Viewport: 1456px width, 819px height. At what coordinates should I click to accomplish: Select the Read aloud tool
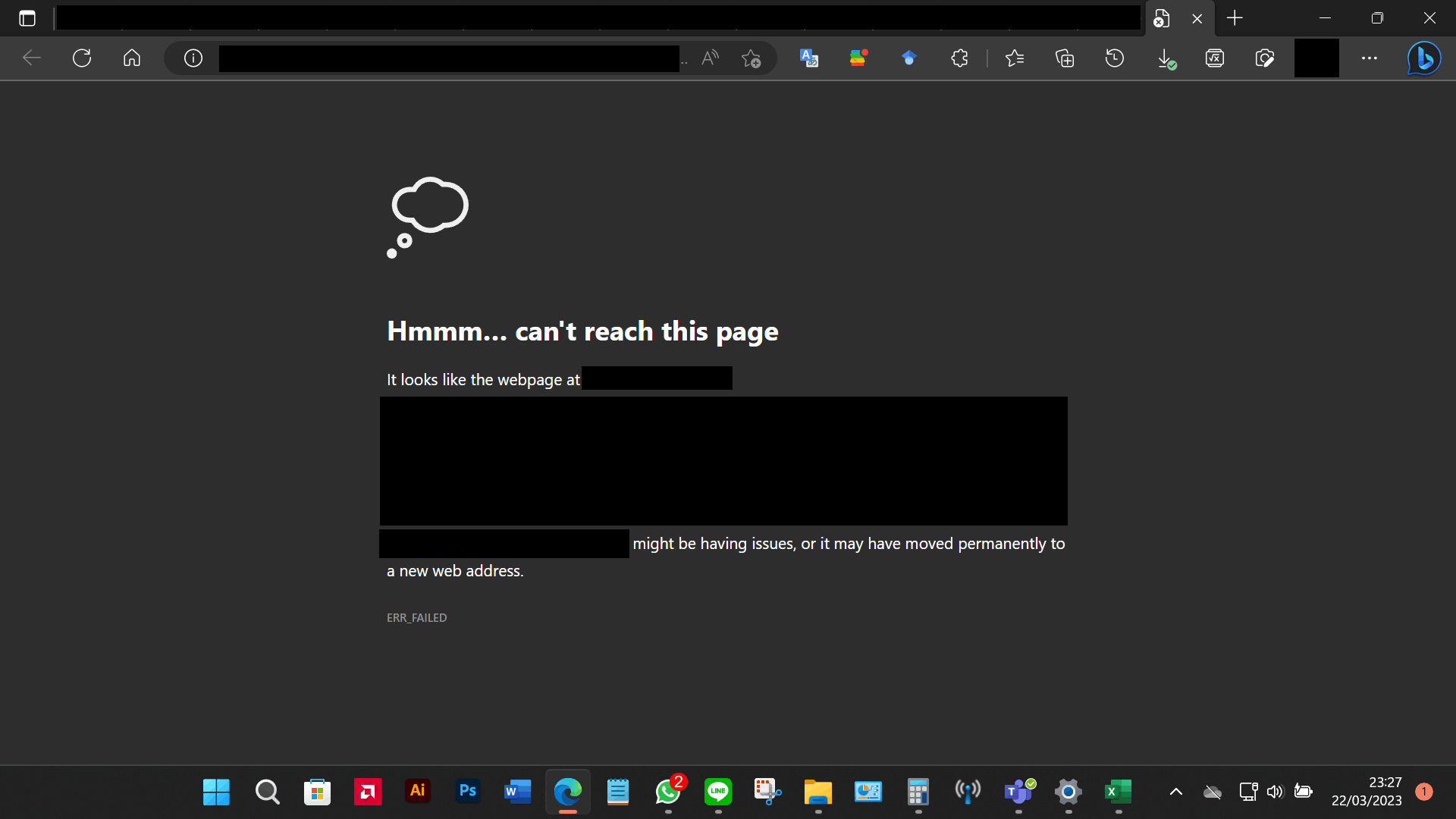pos(711,58)
